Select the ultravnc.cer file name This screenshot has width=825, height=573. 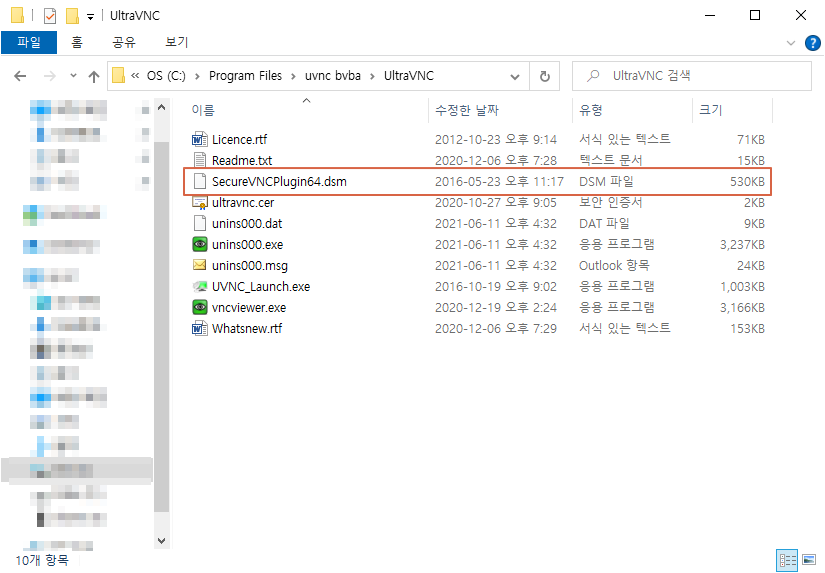(243, 203)
